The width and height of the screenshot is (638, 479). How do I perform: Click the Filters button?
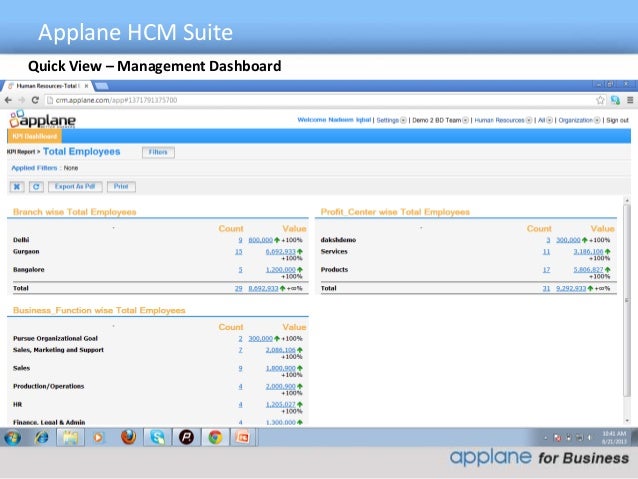(x=158, y=152)
